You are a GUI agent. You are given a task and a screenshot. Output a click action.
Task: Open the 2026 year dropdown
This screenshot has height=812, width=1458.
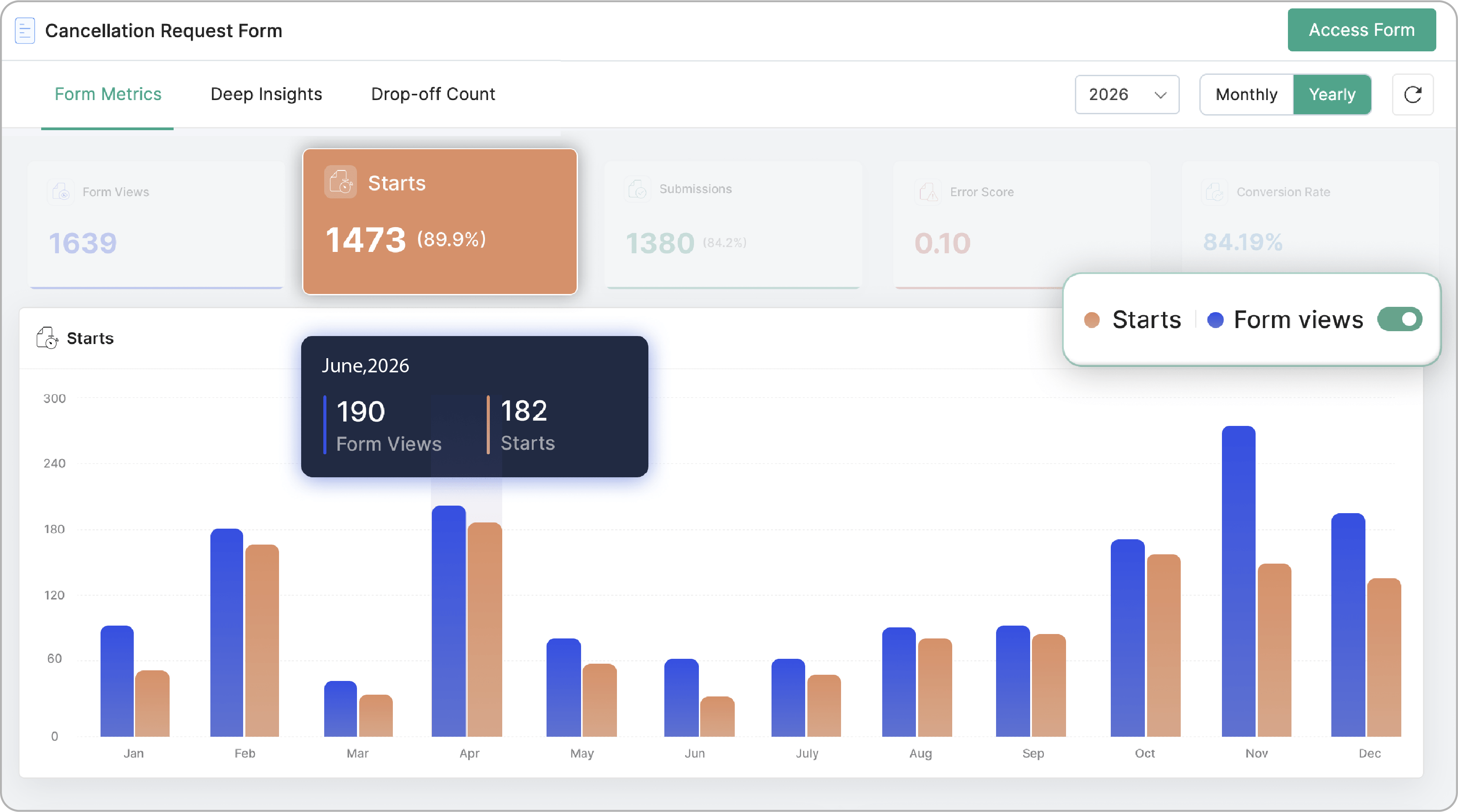coord(1127,94)
